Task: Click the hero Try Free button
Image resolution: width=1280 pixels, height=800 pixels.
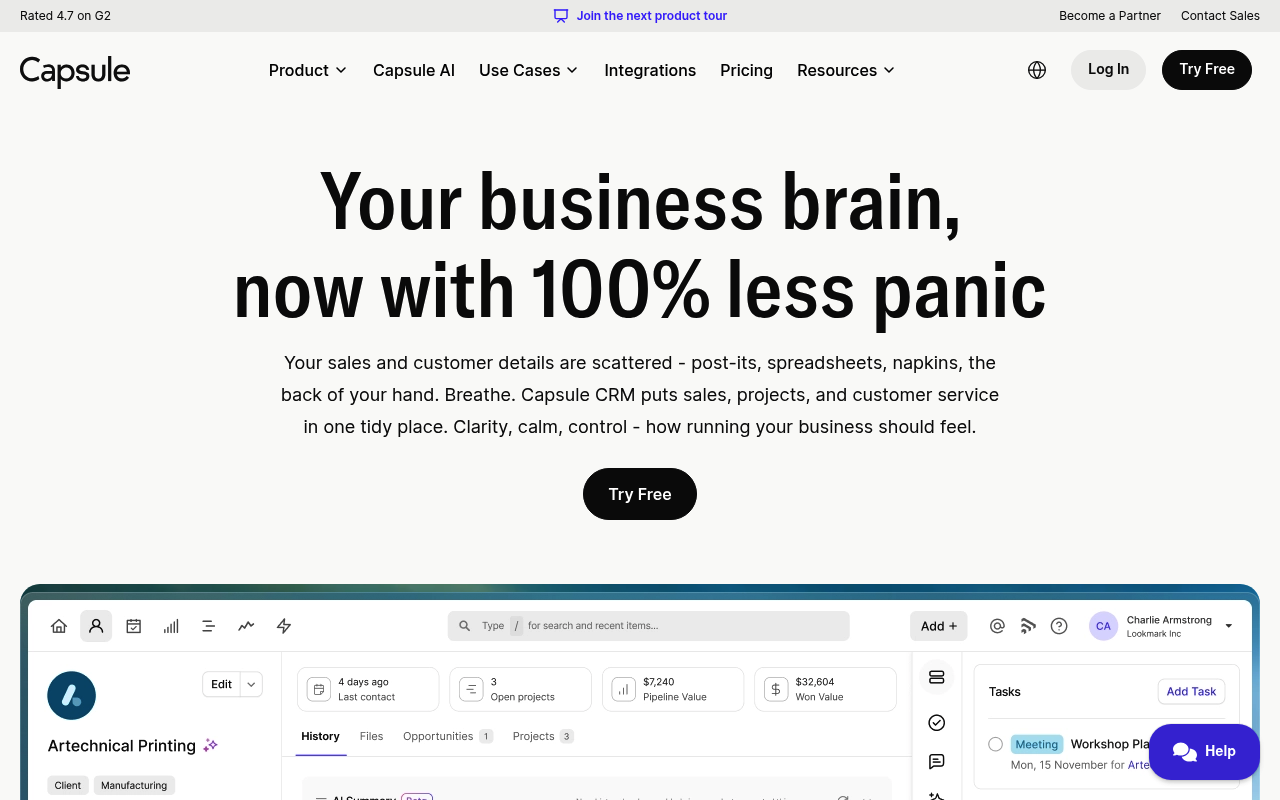Action: click(x=640, y=494)
